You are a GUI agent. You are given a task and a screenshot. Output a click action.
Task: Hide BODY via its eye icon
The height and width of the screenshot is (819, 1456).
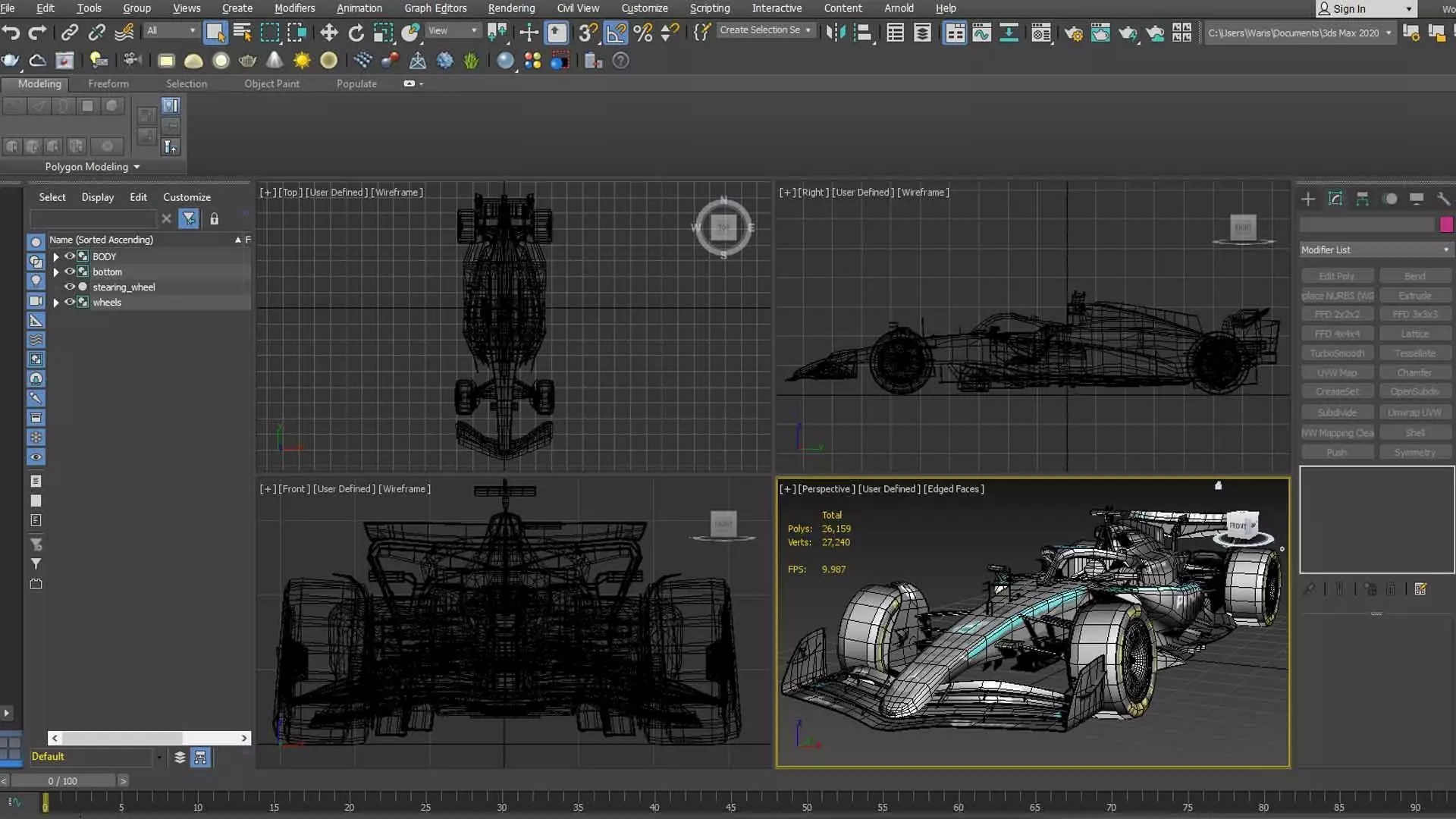(x=69, y=256)
